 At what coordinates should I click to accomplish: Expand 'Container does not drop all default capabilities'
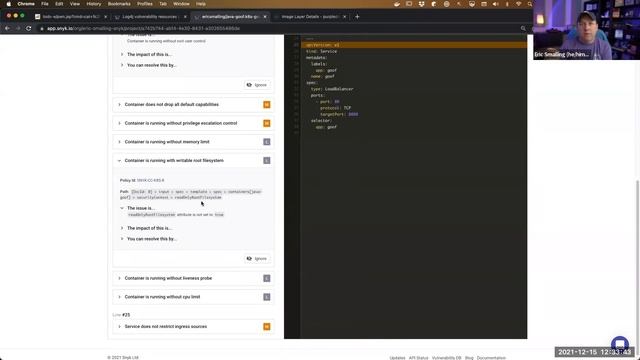[193, 104]
